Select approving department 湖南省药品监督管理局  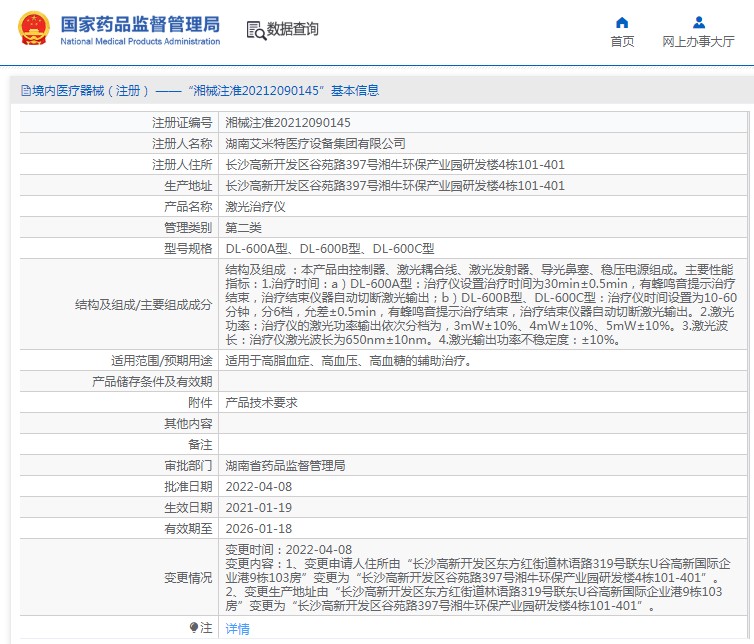(x=285, y=466)
